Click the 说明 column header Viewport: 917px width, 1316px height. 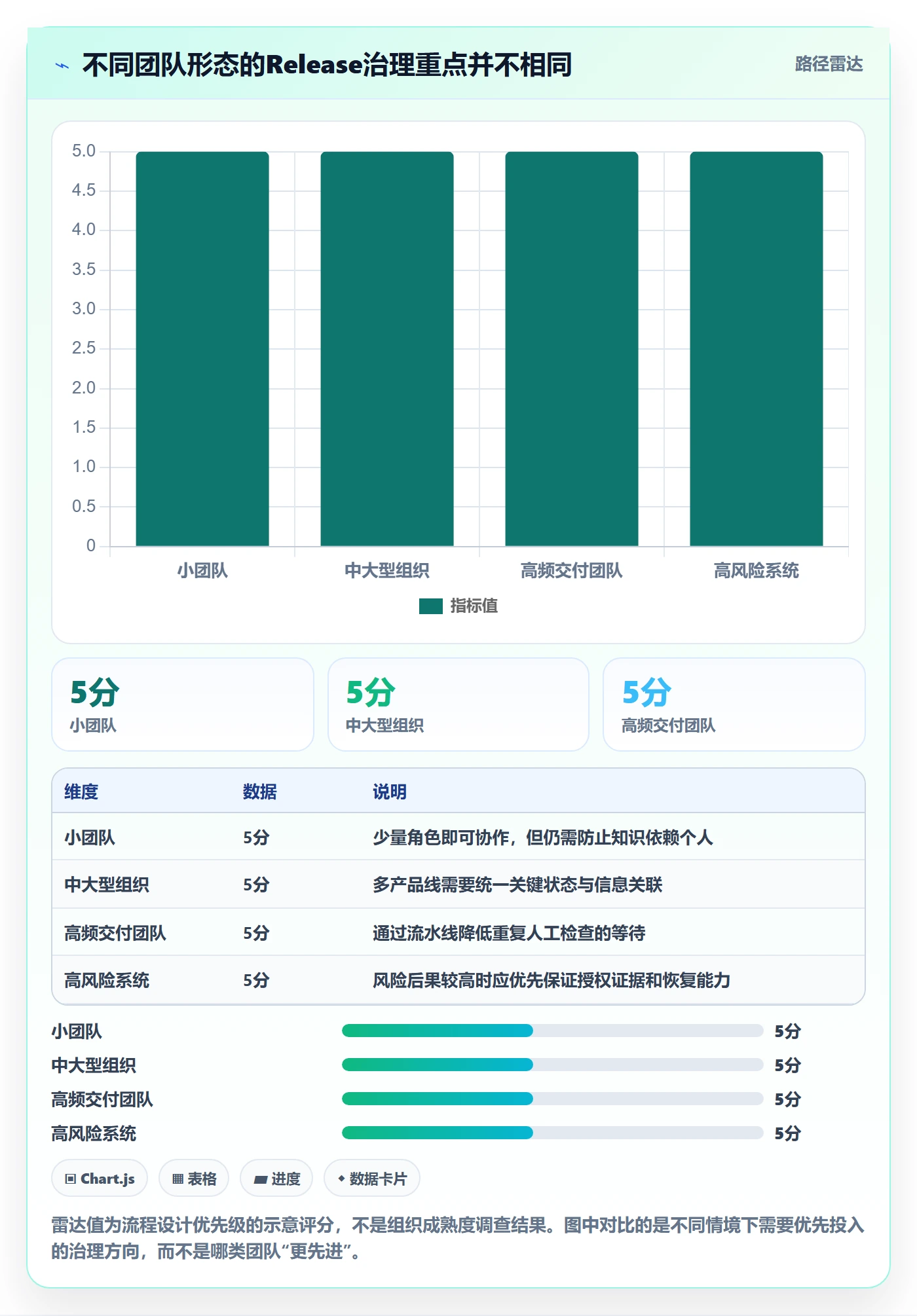[x=390, y=792]
